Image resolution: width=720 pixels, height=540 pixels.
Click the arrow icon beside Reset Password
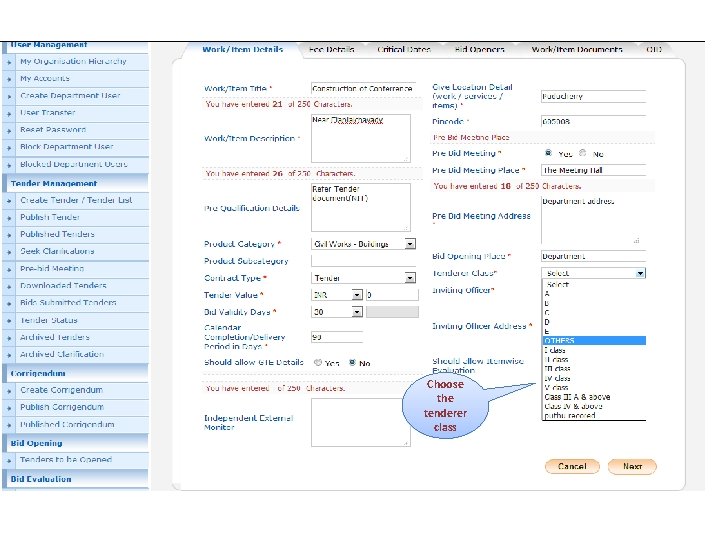coord(9,131)
